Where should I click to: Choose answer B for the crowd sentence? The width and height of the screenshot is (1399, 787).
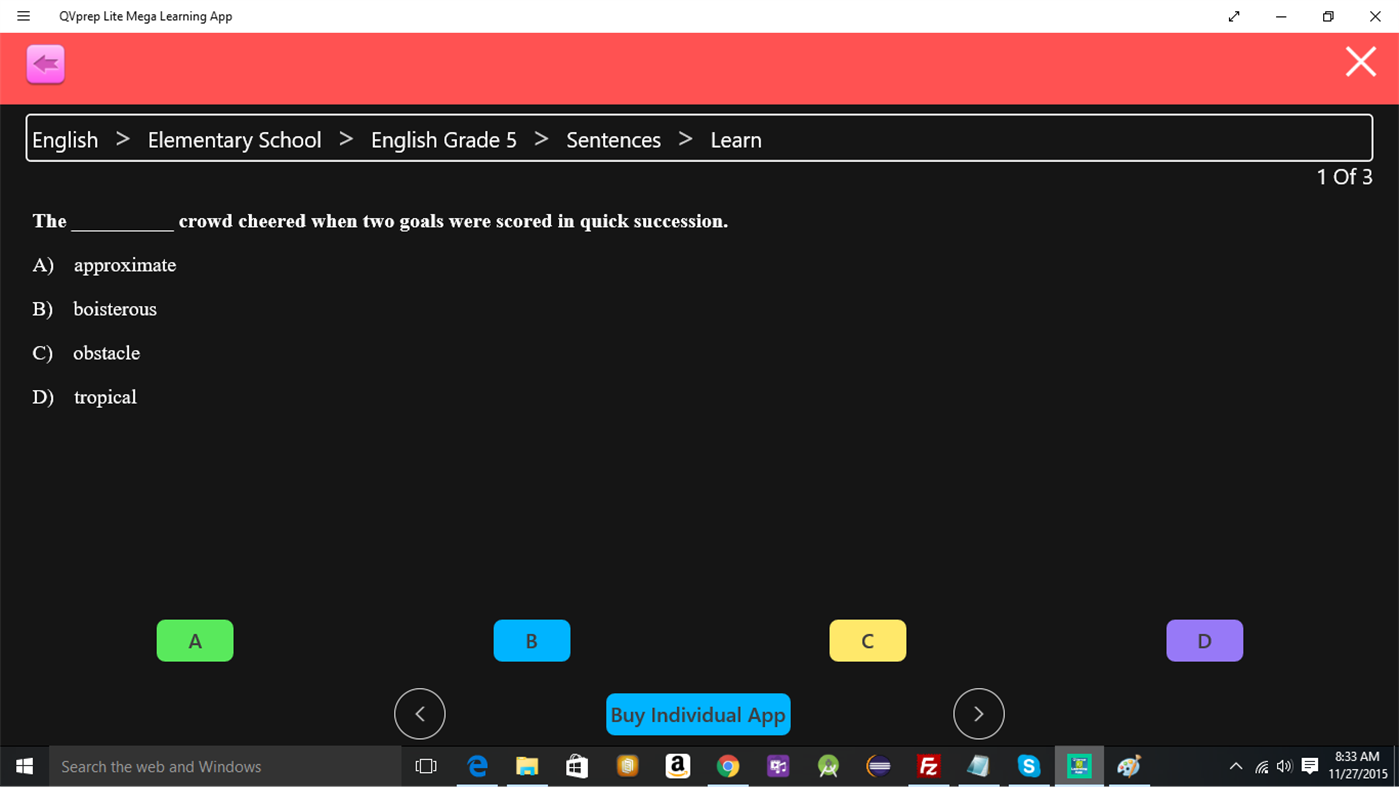click(x=531, y=640)
